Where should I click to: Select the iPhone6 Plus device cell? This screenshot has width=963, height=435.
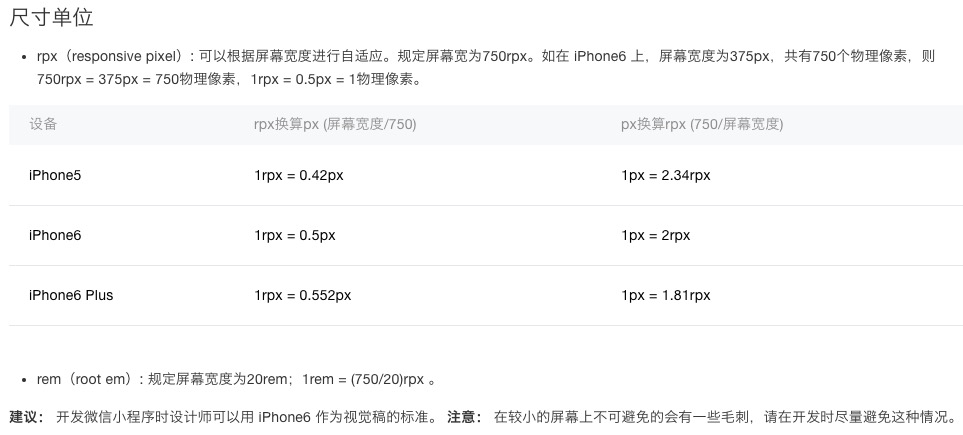pos(71,295)
